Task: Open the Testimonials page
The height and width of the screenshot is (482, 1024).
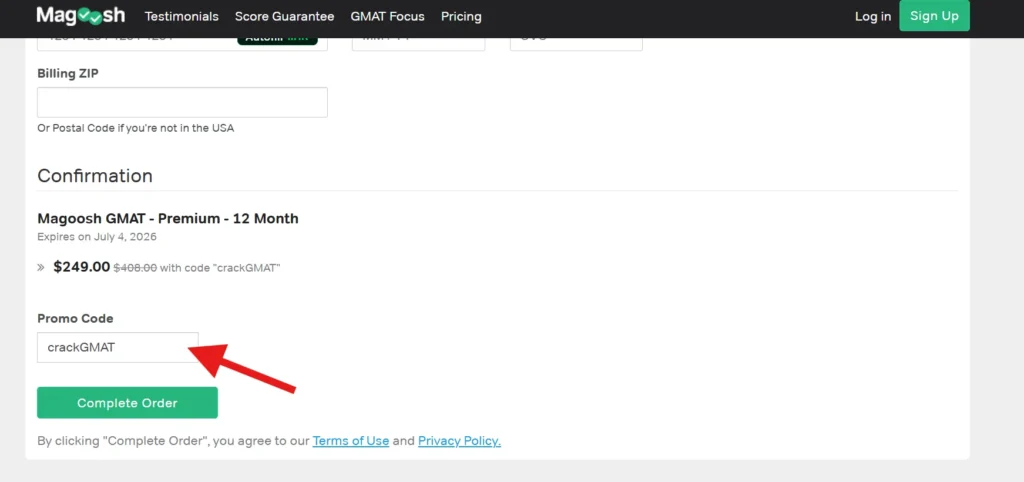Action: coord(182,16)
